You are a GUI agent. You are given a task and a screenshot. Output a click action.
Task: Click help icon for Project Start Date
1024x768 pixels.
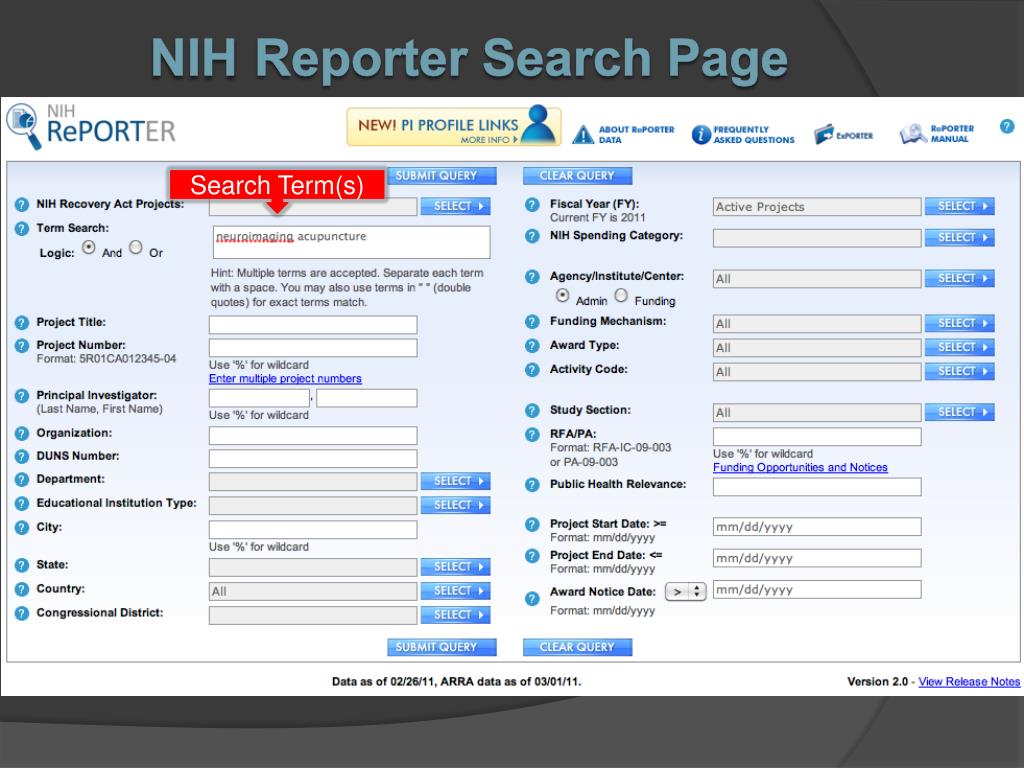coord(532,524)
